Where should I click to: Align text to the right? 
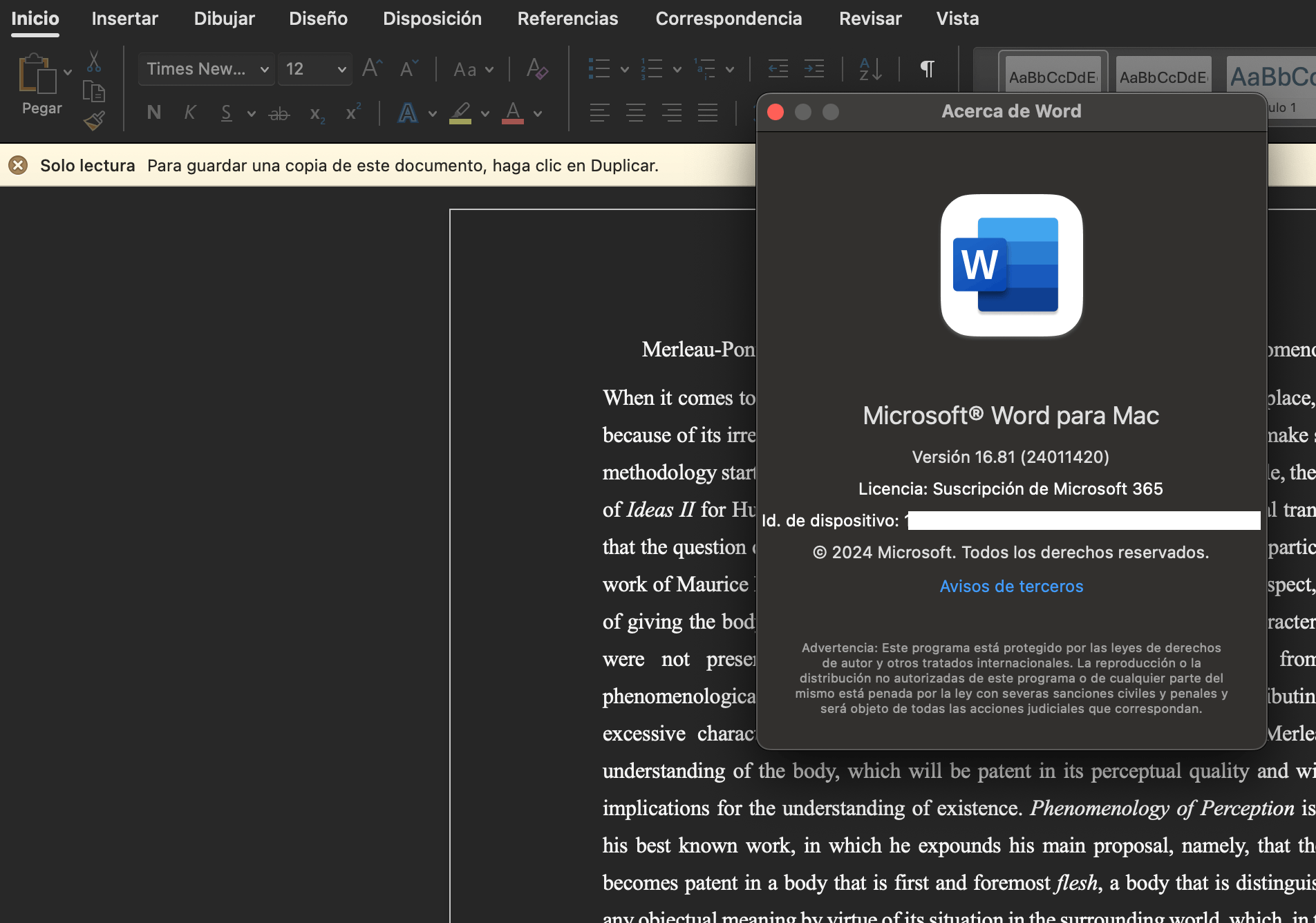coord(671,113)
